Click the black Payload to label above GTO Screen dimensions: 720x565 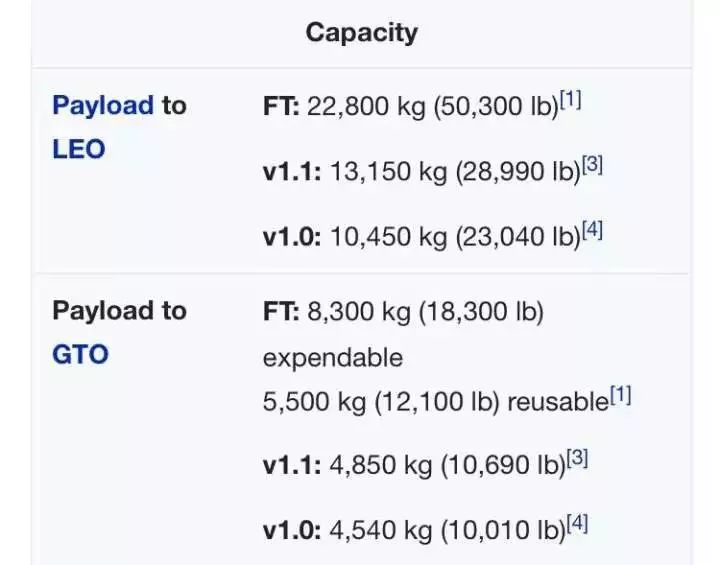click(119, 311)
